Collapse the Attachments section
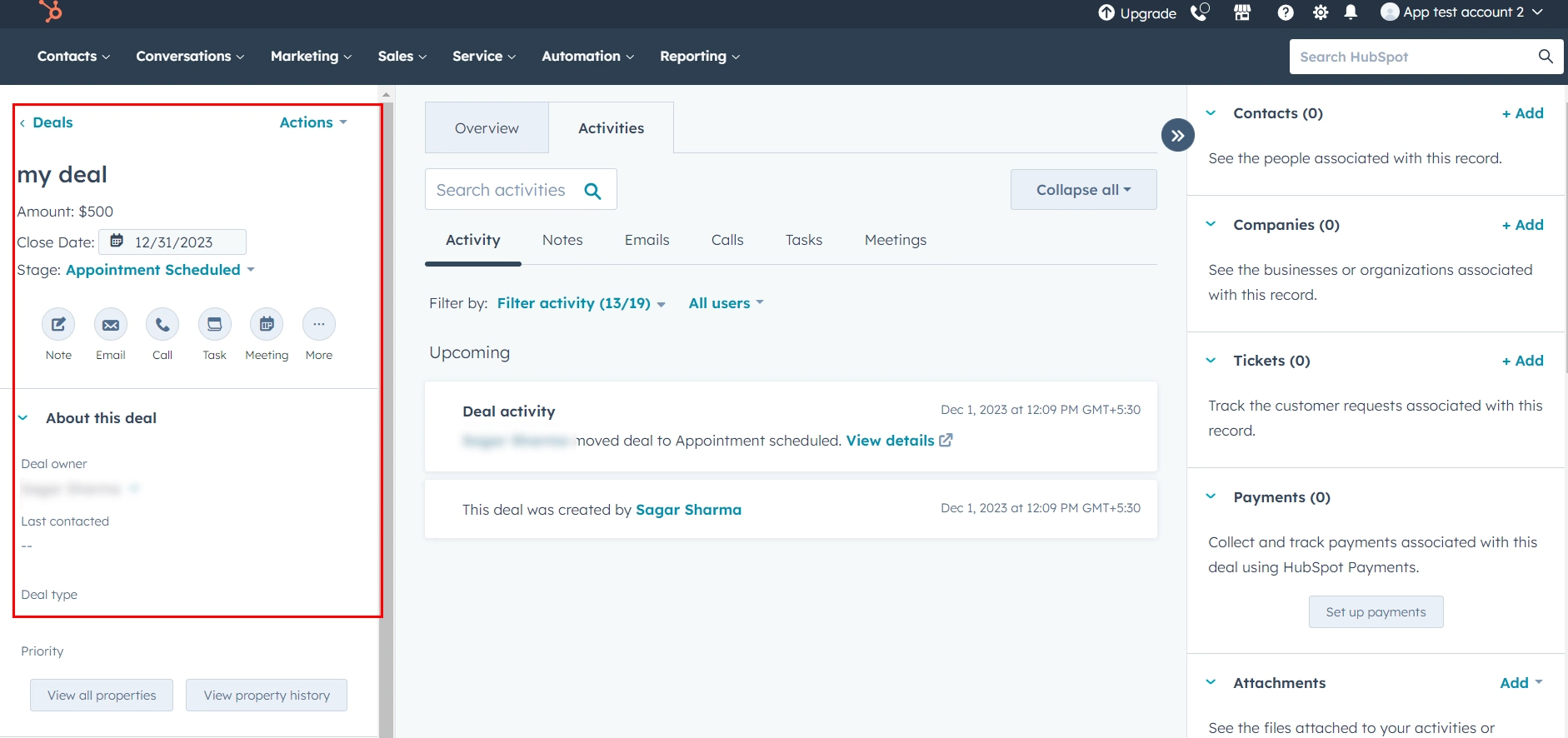 (x=1211, y=683)
